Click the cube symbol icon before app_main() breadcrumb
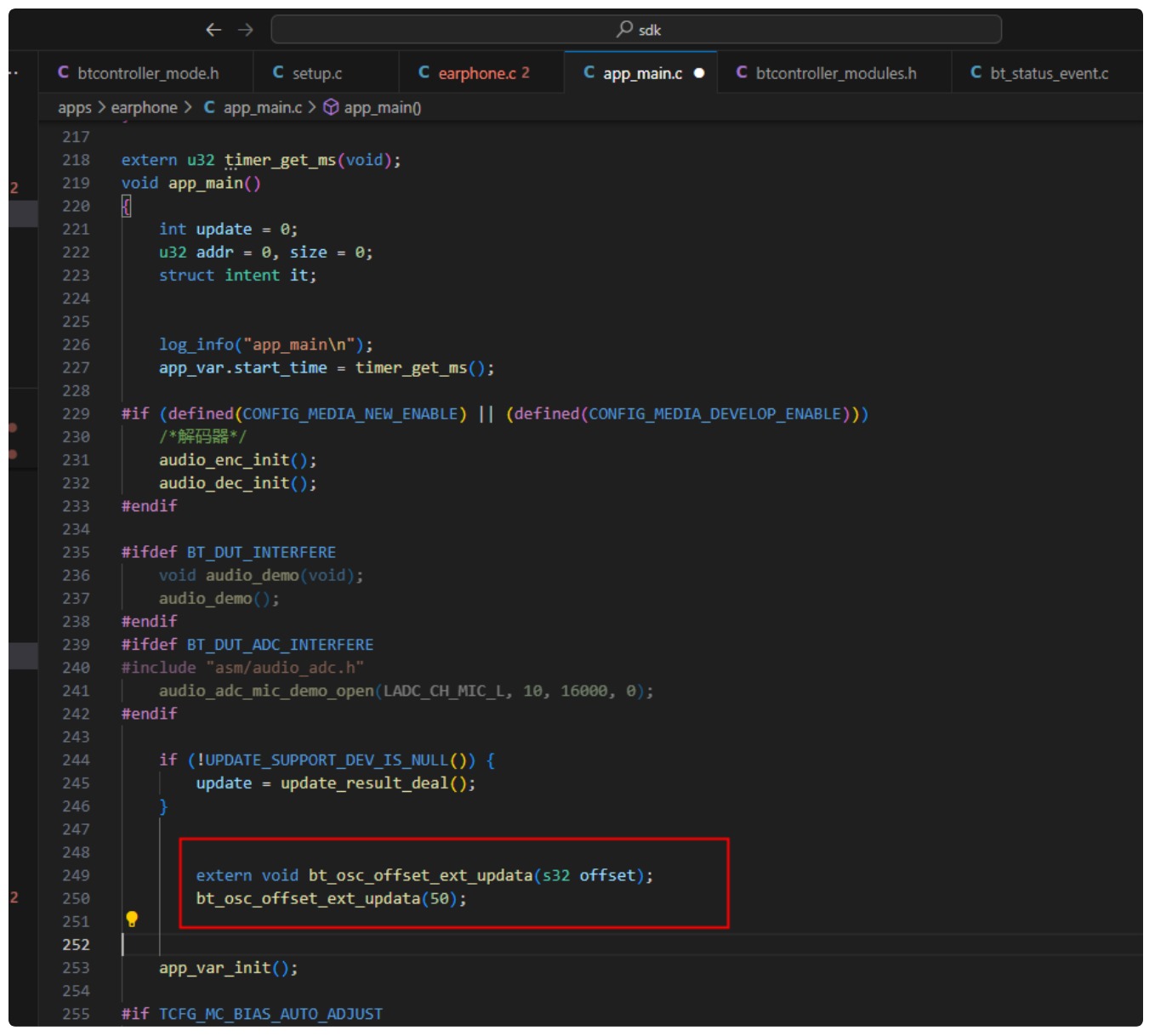 click(x=332, y=107)
